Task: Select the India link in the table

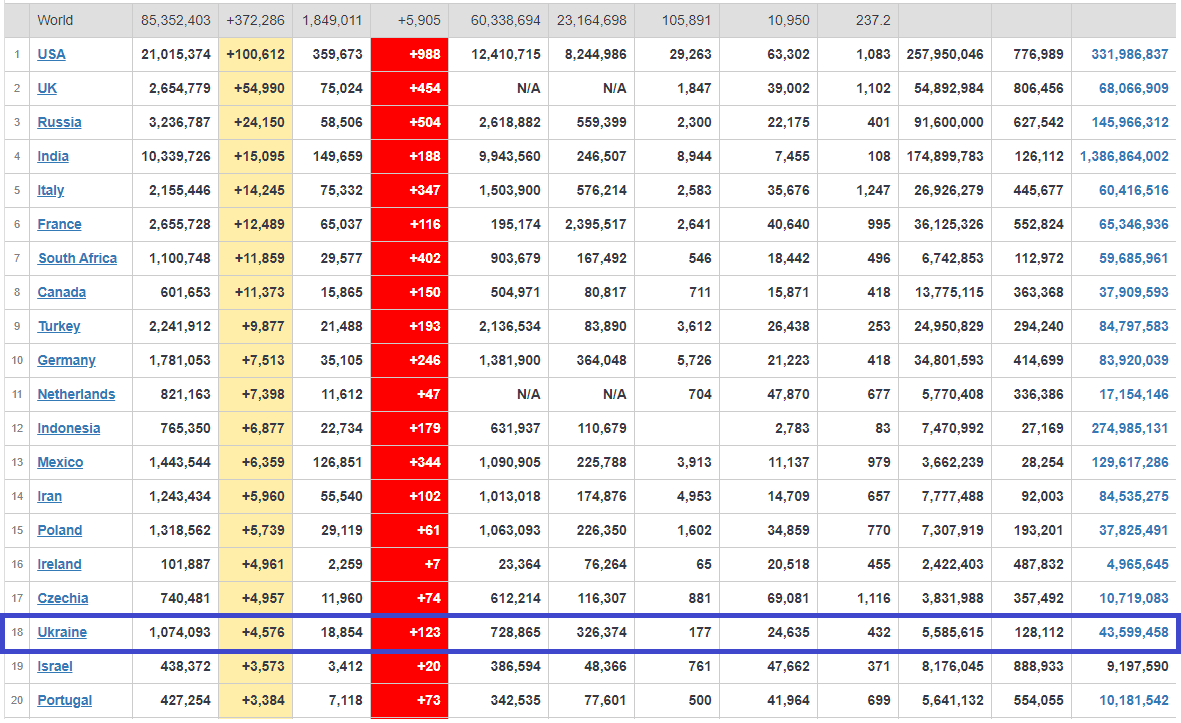Action: 53,156
